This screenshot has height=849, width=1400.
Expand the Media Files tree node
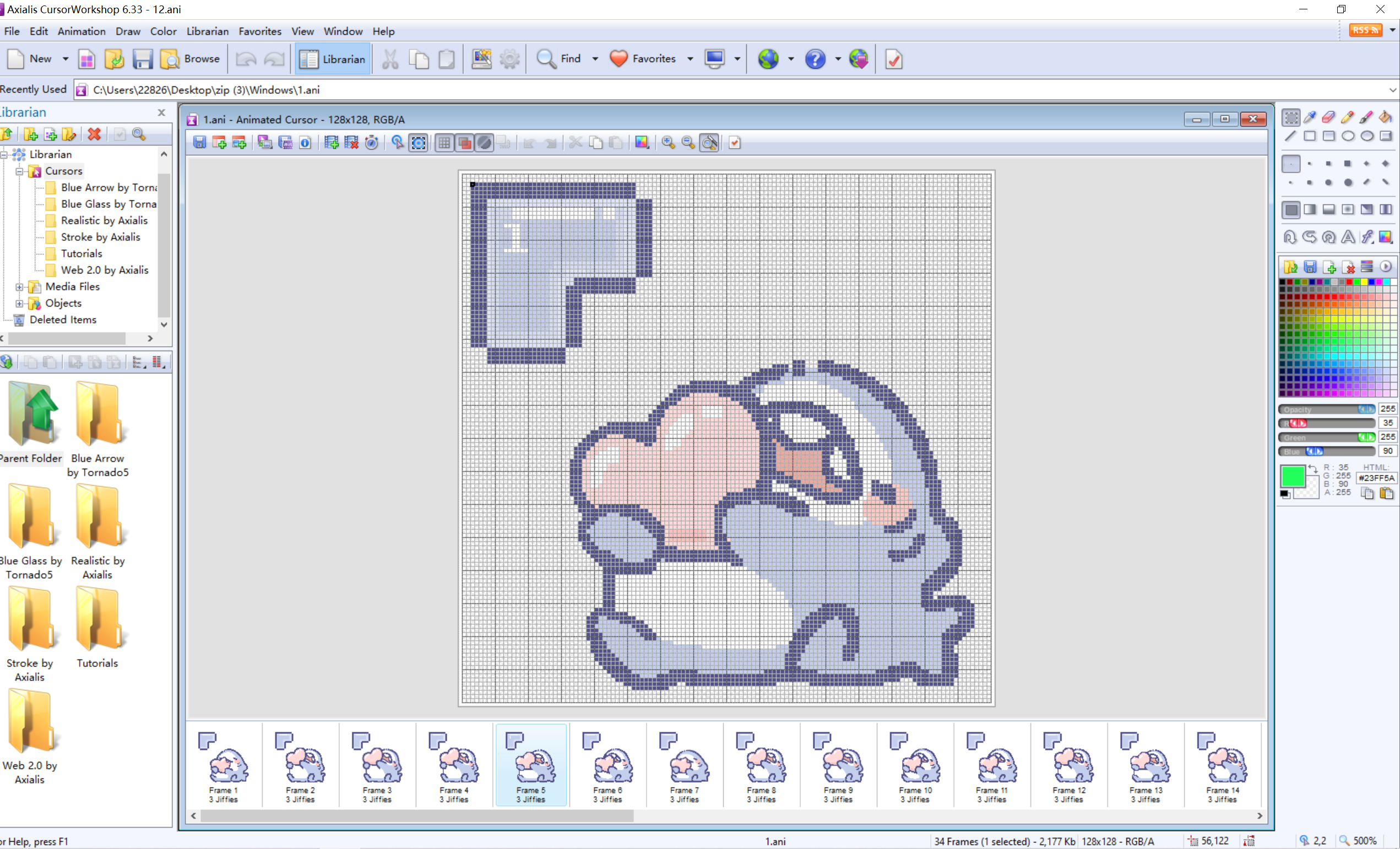coord(19,287)
